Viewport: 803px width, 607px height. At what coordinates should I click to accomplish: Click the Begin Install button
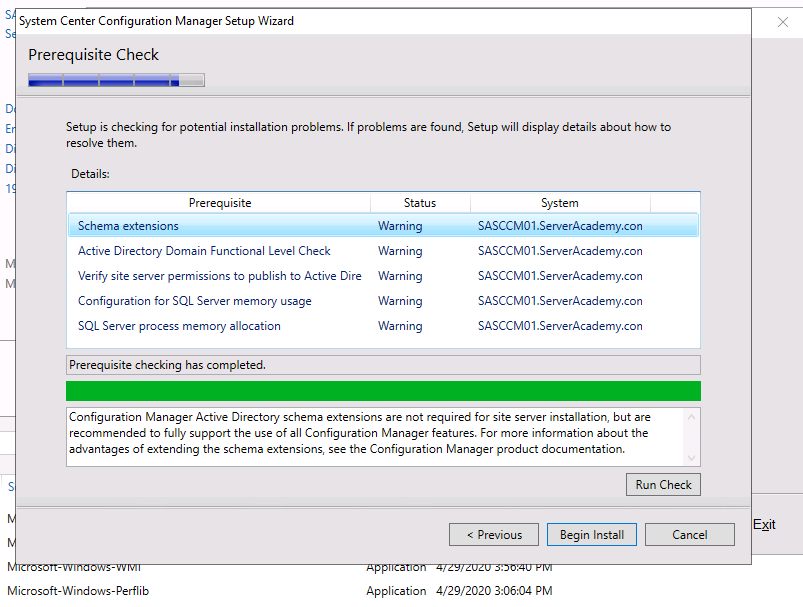591,534
